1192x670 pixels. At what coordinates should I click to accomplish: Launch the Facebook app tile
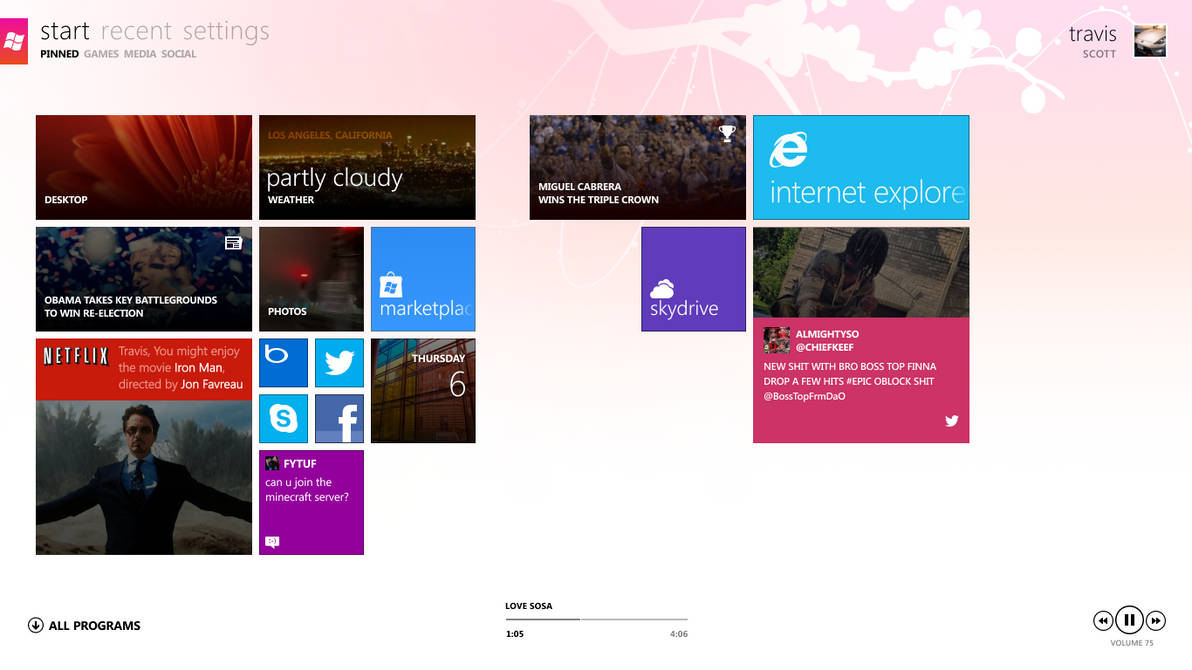339,418
